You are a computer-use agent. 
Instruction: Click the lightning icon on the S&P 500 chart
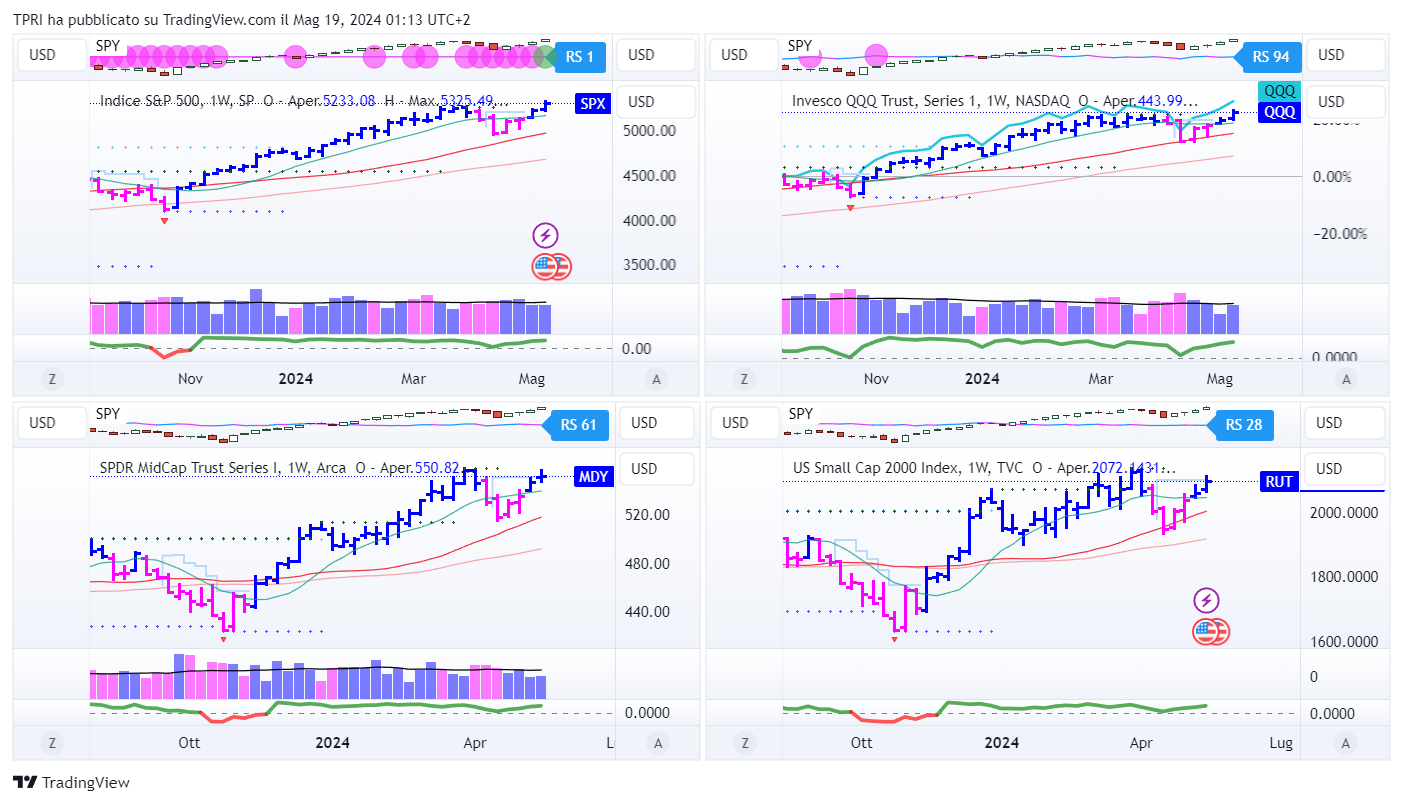tap(545, 236)
